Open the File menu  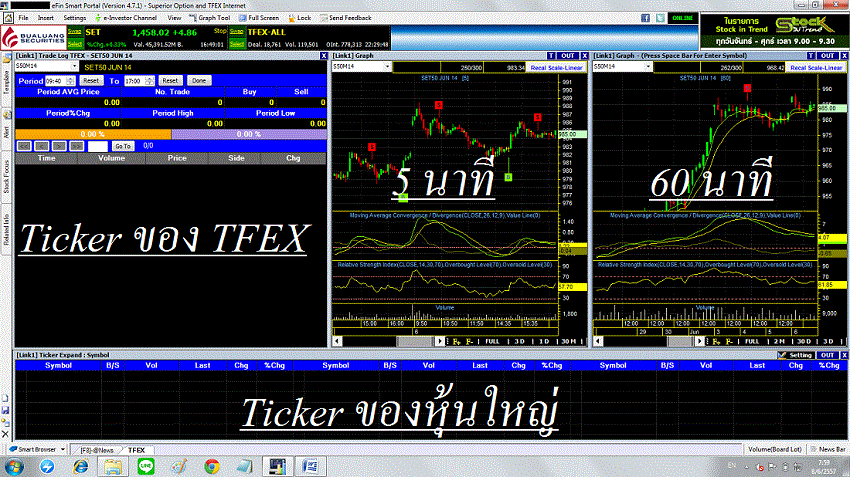click(23, 18)
